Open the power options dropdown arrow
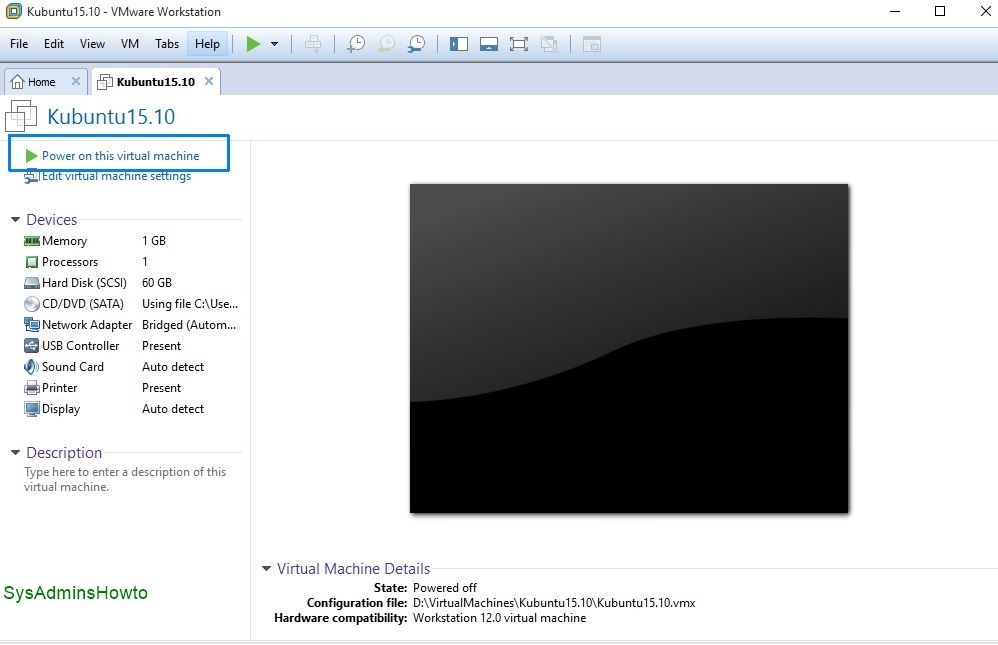Viewport: 998px width, 645px height. coord(274,44)
